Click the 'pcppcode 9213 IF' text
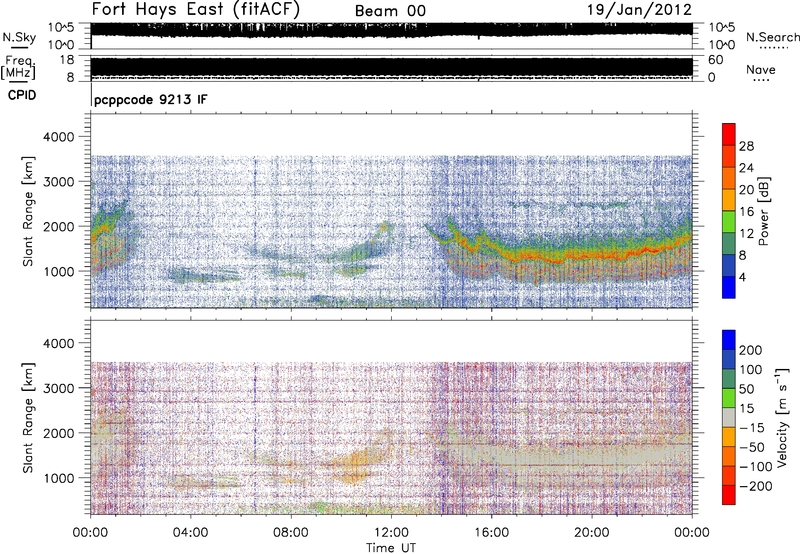The width and height of the screenshot is (800, 554). click(151, 99)
